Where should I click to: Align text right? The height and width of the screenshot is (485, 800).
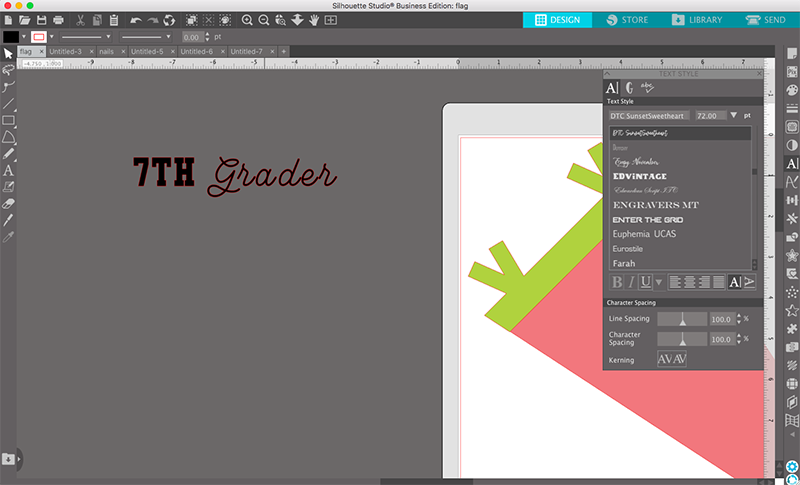tap(704, 282)
